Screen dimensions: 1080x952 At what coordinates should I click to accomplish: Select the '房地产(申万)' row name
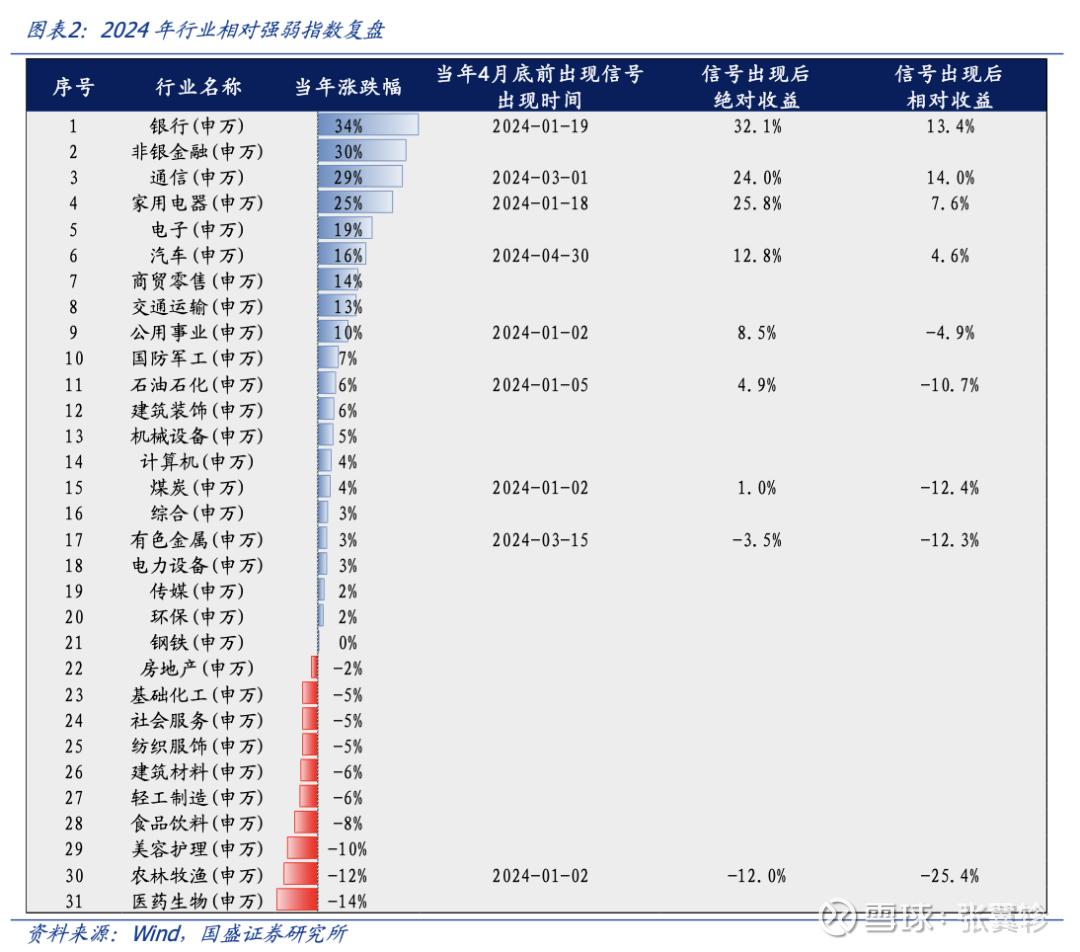197,668
